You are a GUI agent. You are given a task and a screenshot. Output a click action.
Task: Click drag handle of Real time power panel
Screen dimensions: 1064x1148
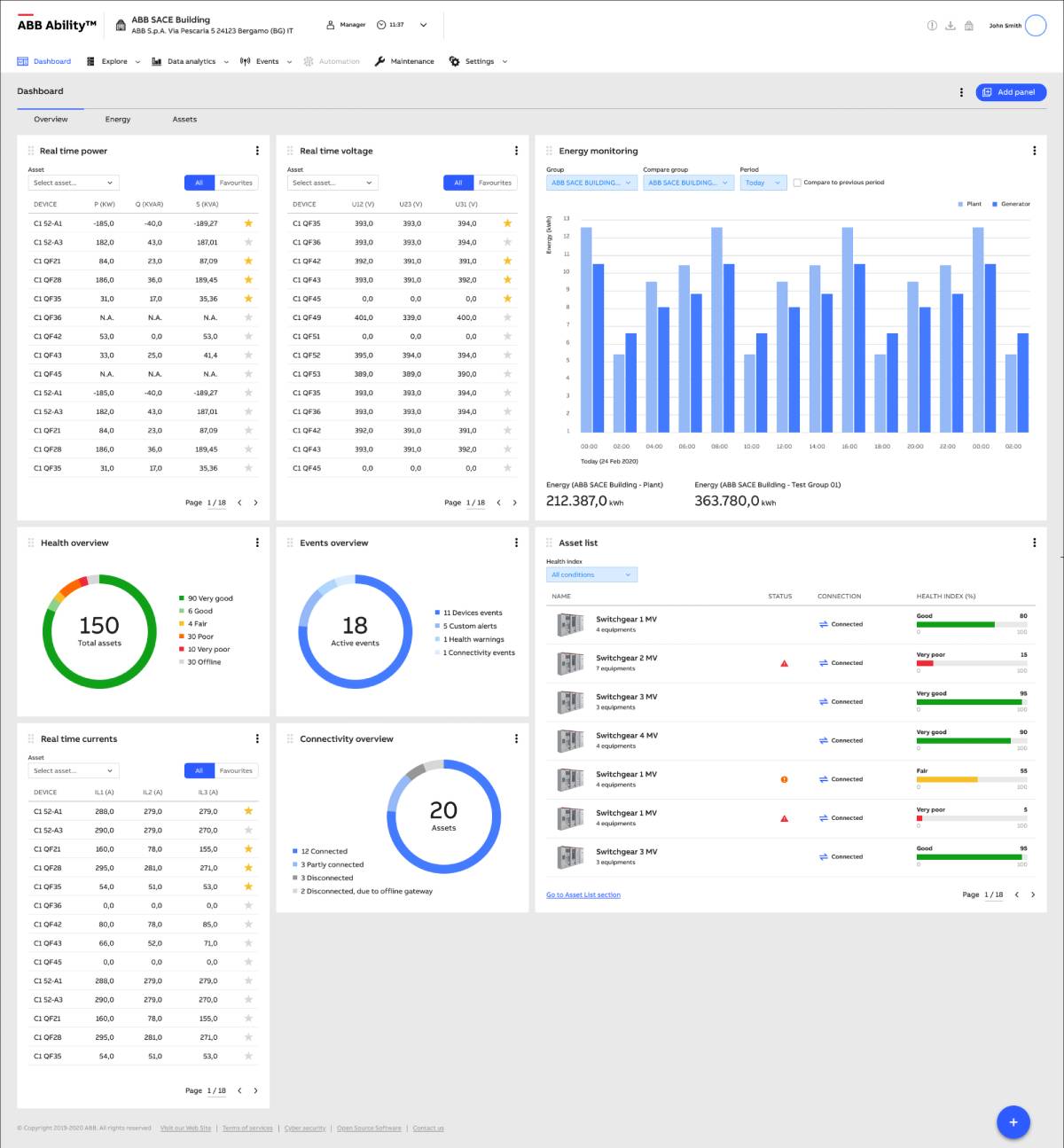(x=31, y=151)
